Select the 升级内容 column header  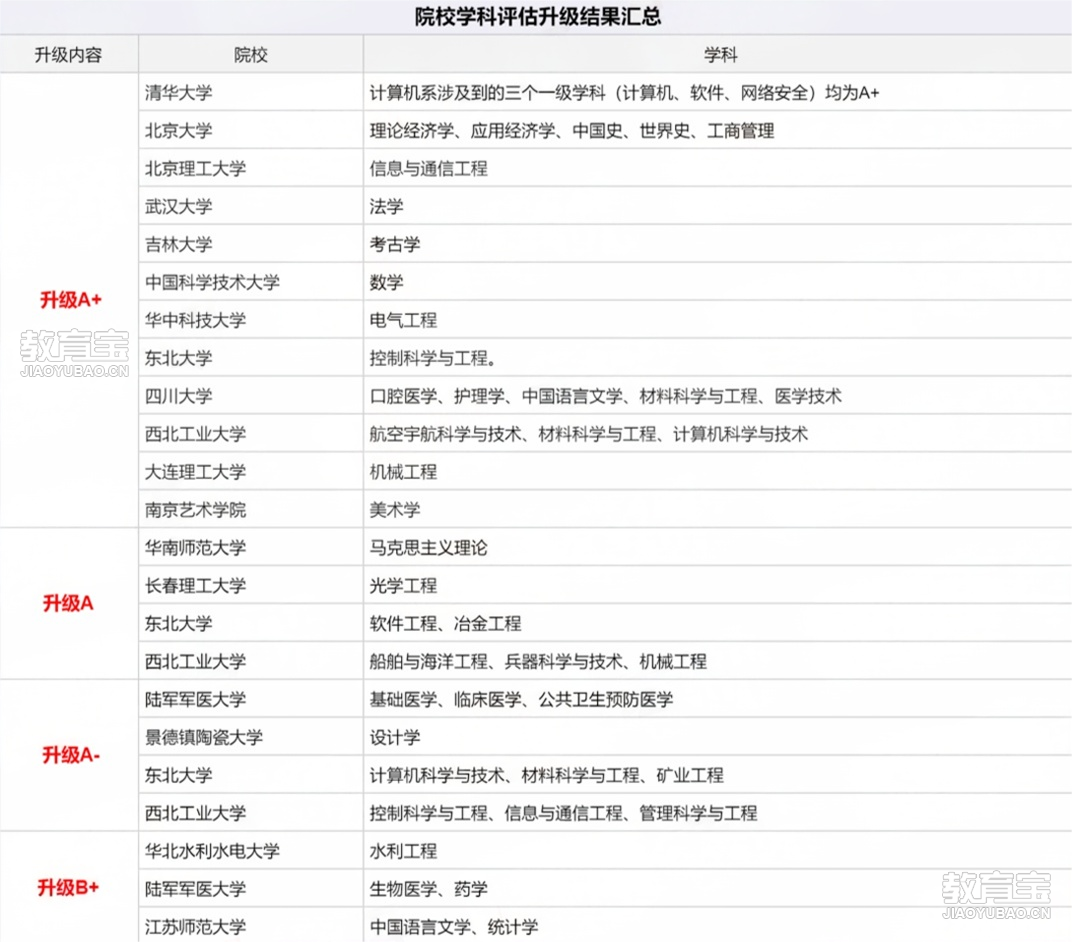coord(68,55)
